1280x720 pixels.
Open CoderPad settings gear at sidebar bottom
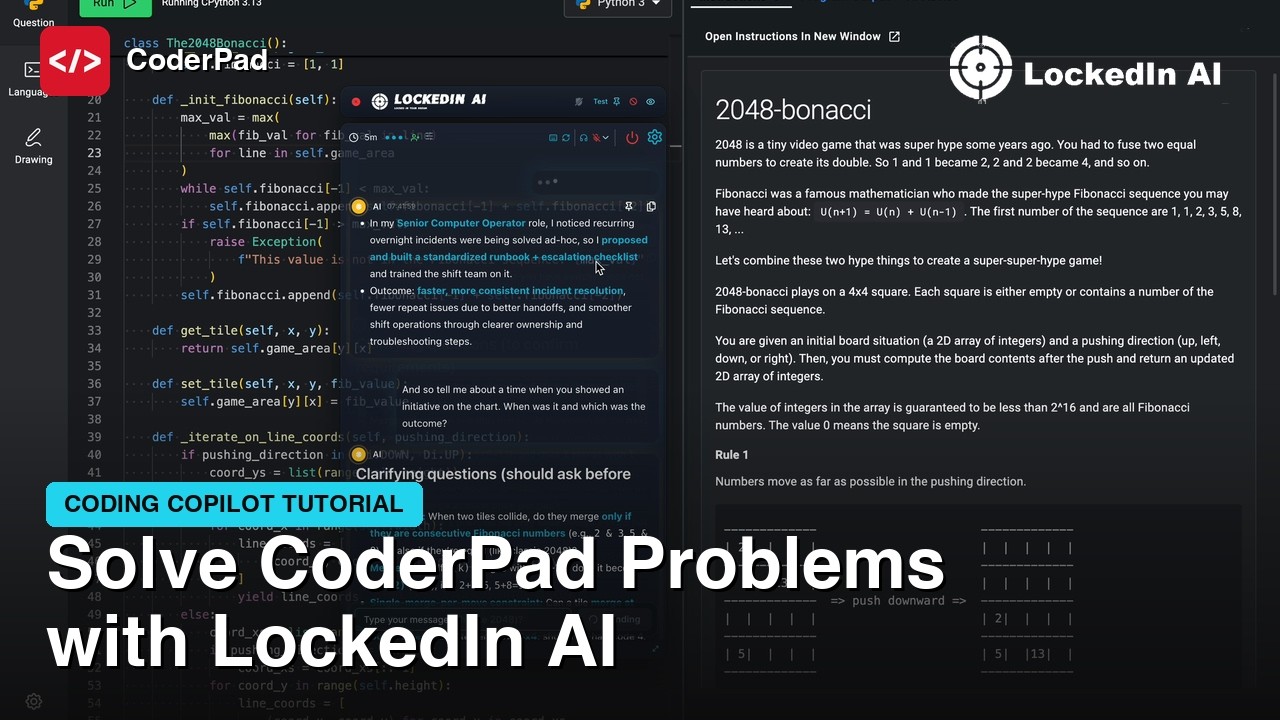coord(33,701)
